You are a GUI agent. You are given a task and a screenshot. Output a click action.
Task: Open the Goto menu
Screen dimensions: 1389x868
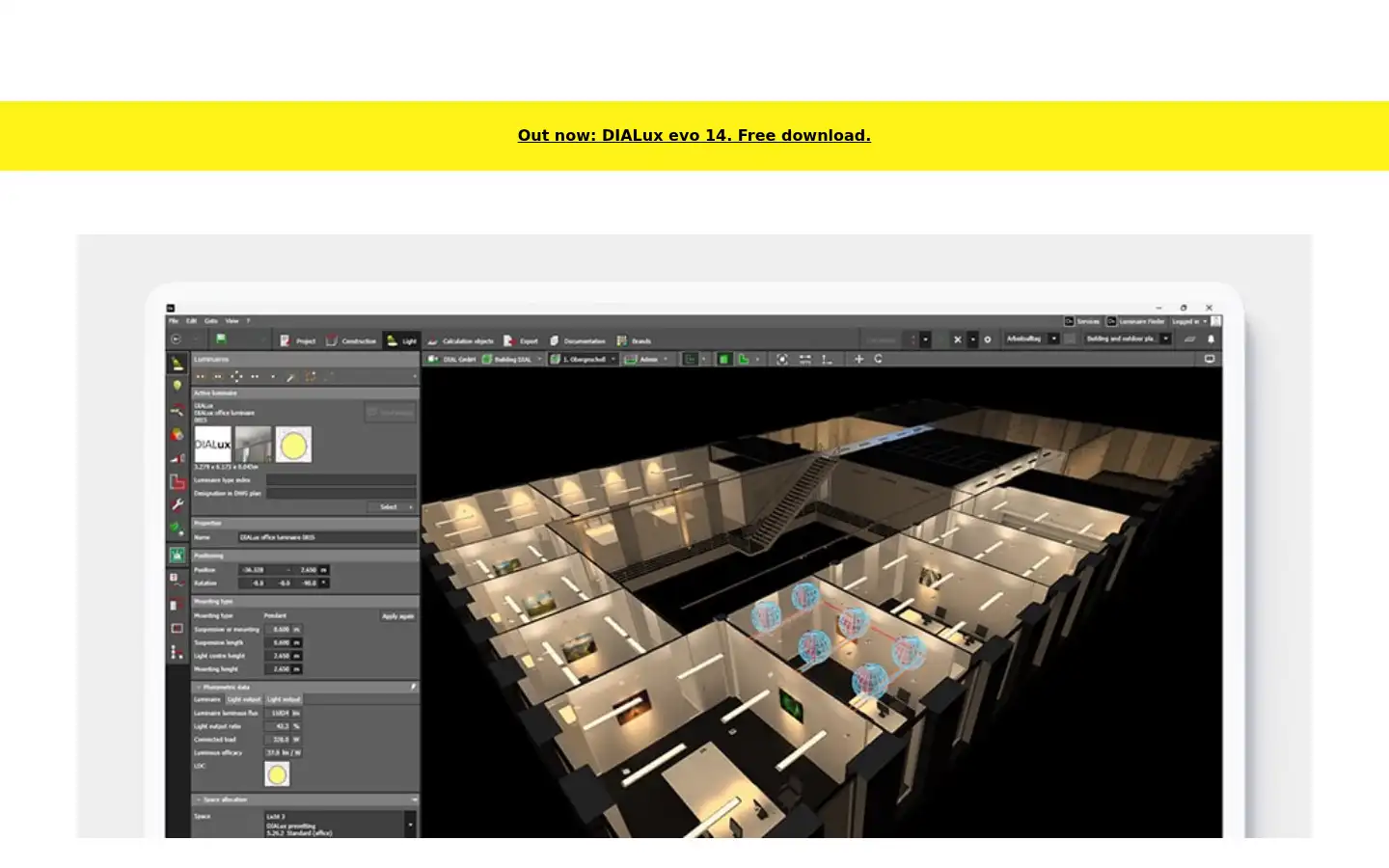[x=210, y=321]
